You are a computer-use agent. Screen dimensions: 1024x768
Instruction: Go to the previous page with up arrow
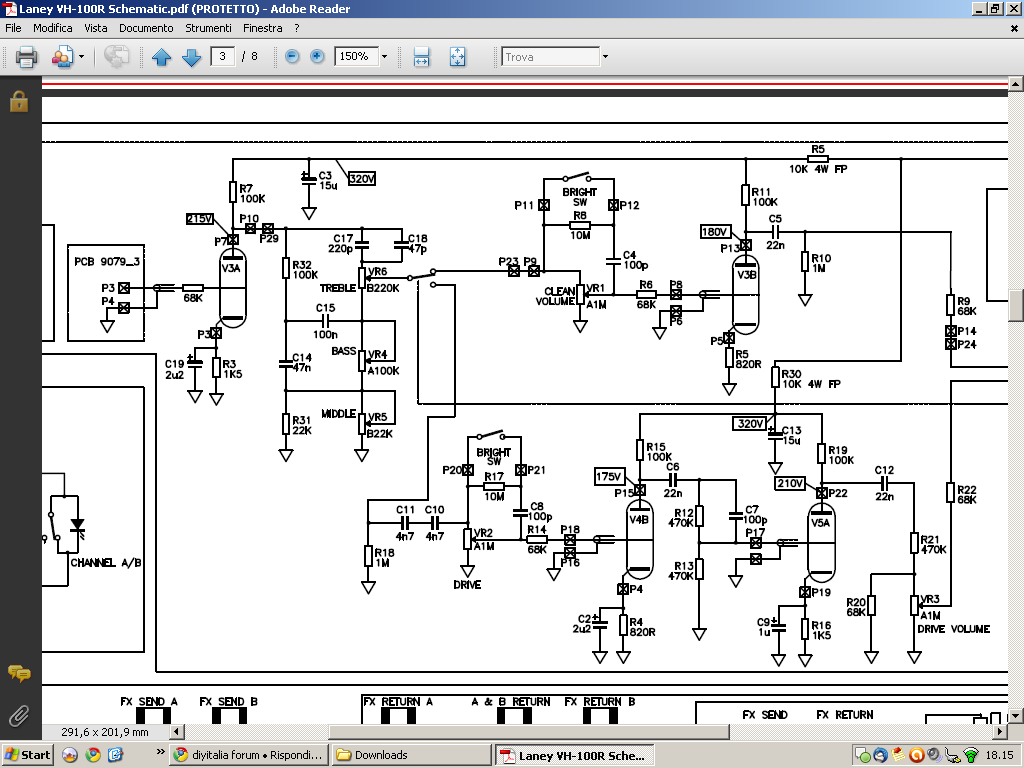[x=161, y=57]
